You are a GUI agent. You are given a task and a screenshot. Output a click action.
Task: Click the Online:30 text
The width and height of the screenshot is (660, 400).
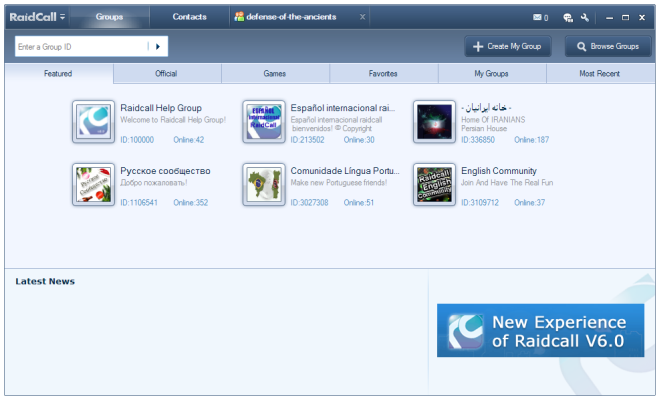[x=359, y=140]
